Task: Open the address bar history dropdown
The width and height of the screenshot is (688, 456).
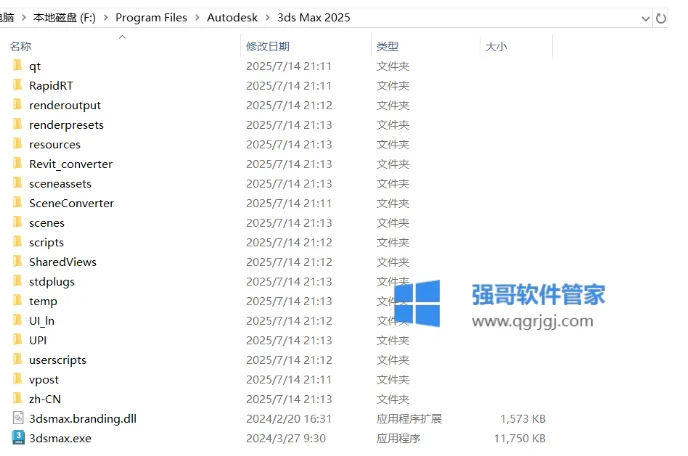Action: (x=645, y=18)
